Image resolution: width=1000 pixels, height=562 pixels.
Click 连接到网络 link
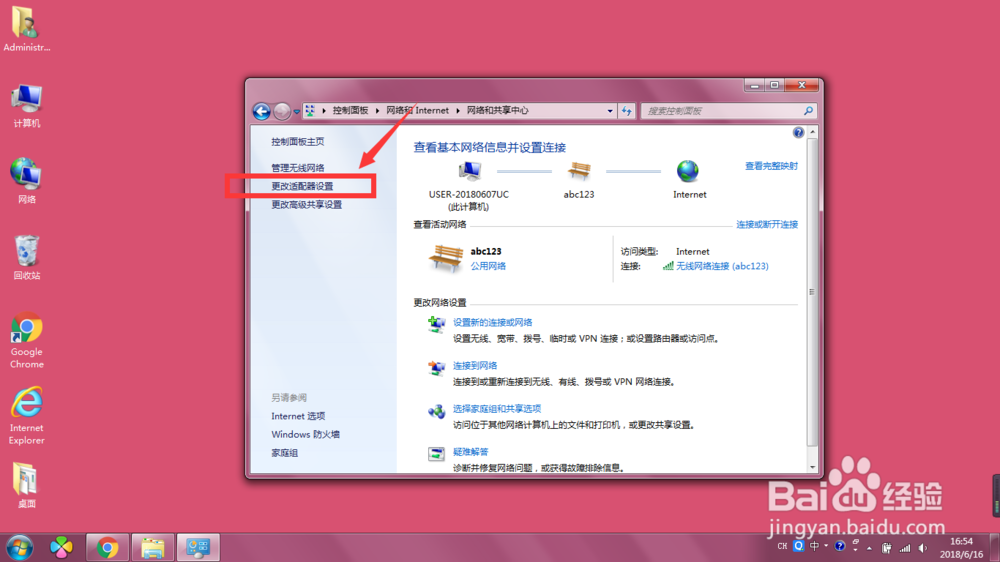click(x=475, y=366)
